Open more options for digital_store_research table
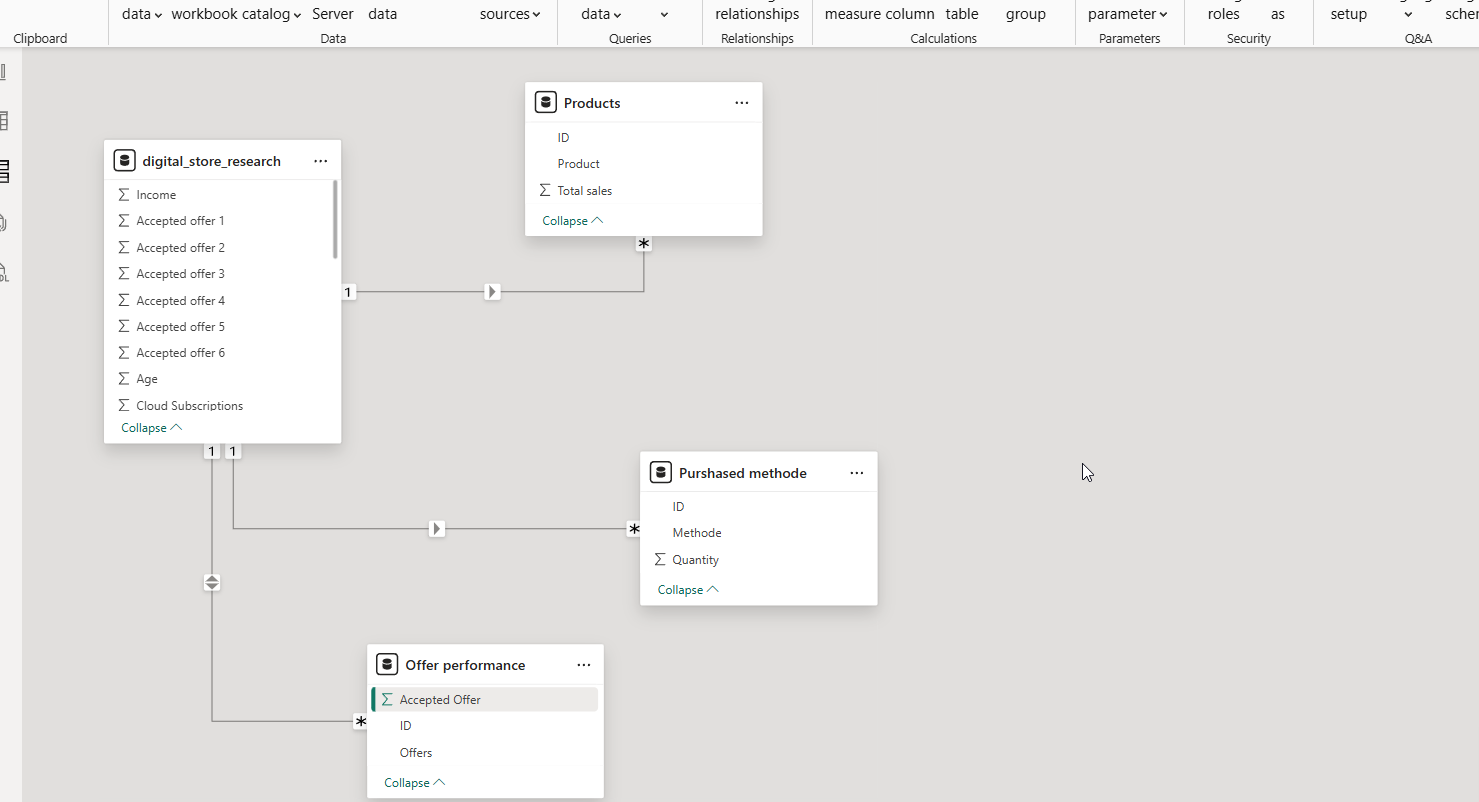 (x=320, y=161)
